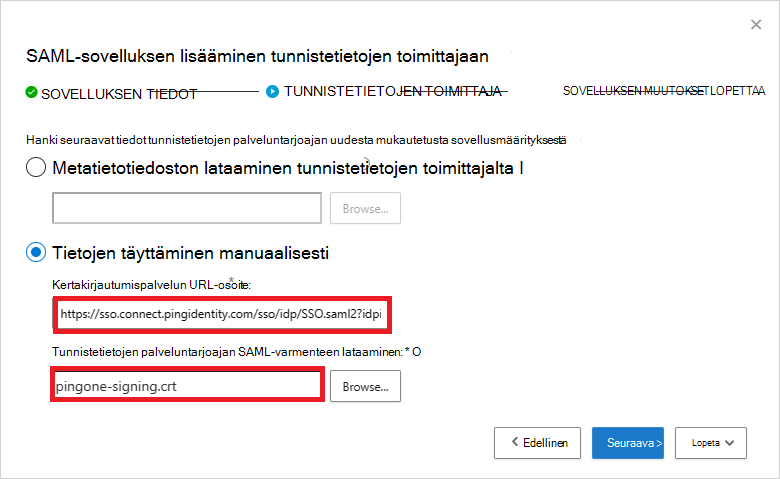Click the disabled Browse button for metadata file

click(365, 208)
